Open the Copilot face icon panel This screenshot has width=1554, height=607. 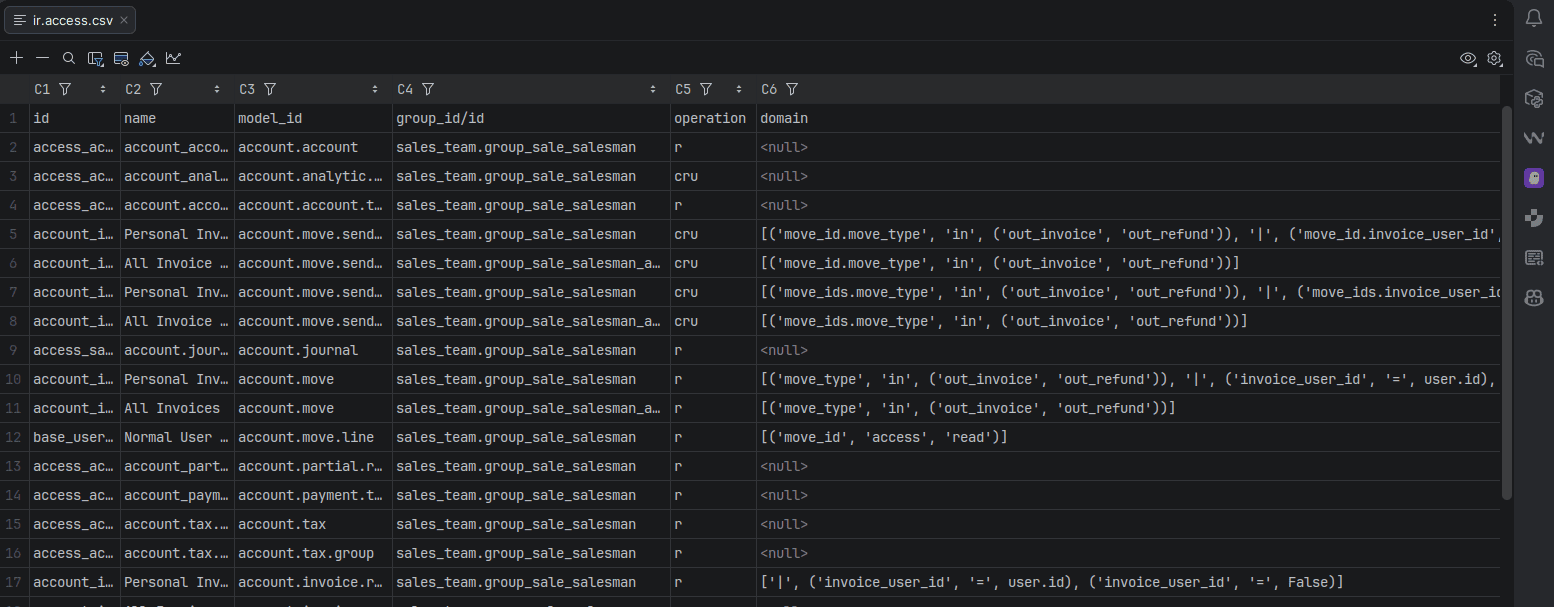point(1534,298)
